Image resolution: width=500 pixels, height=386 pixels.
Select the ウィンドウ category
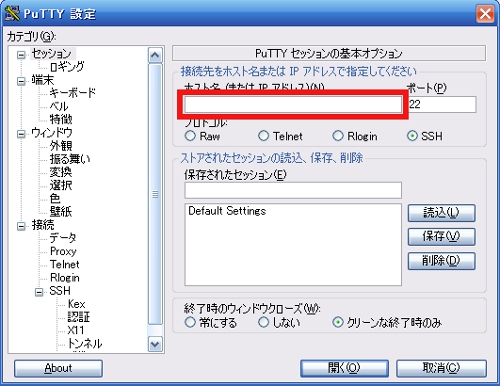(52, 133)
